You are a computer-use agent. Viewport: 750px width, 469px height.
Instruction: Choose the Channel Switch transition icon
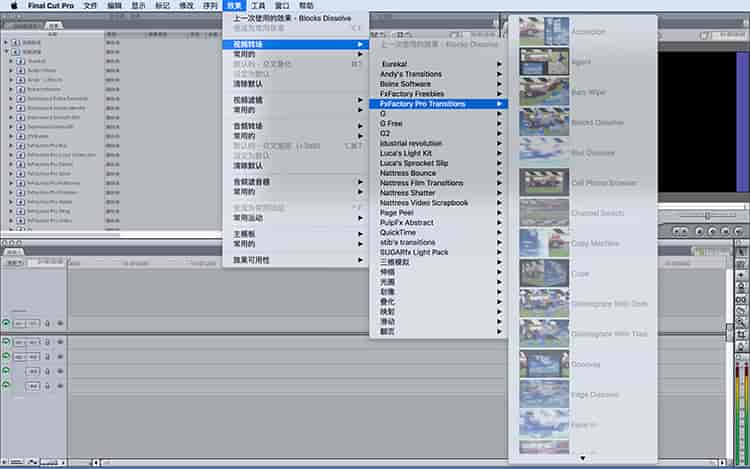coord(544,213)
